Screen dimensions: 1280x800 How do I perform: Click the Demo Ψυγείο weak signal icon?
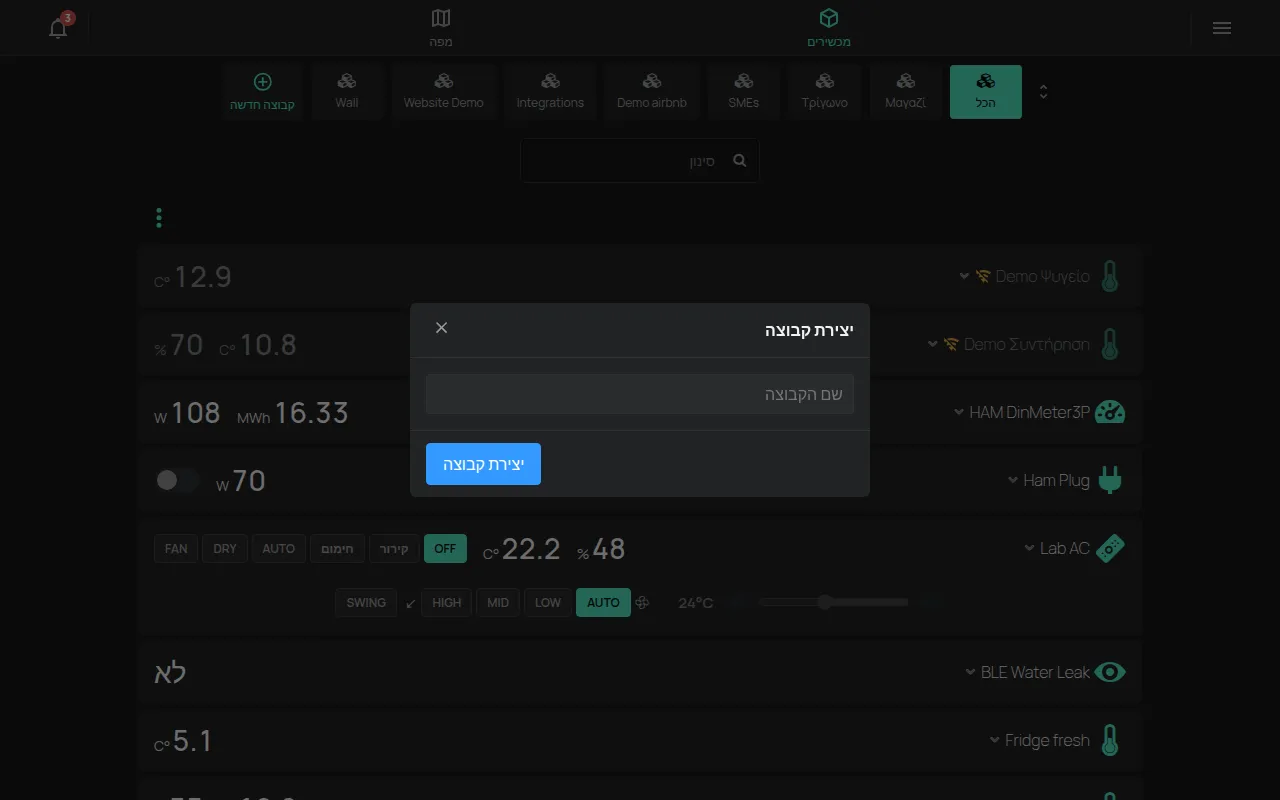coord(983,276)
